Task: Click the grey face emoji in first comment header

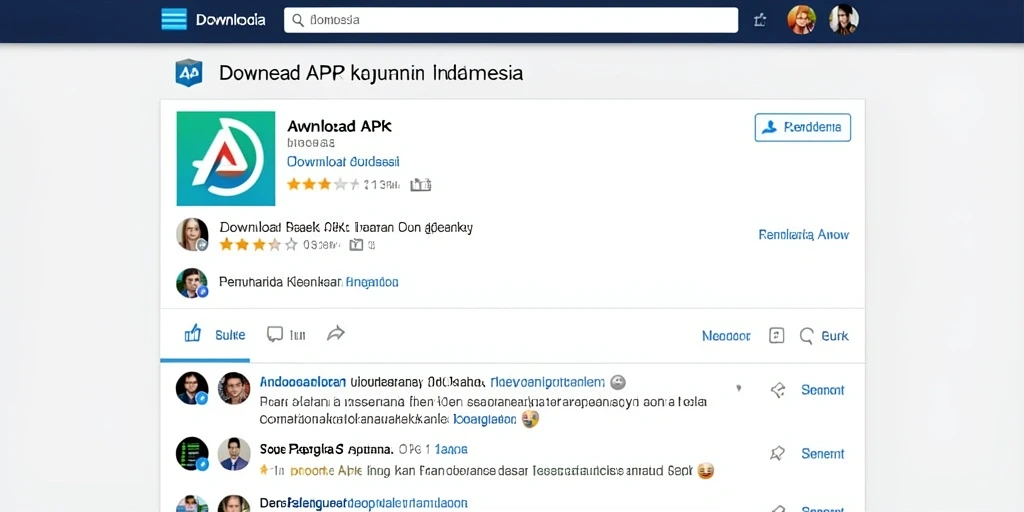Action: point(617,382)
